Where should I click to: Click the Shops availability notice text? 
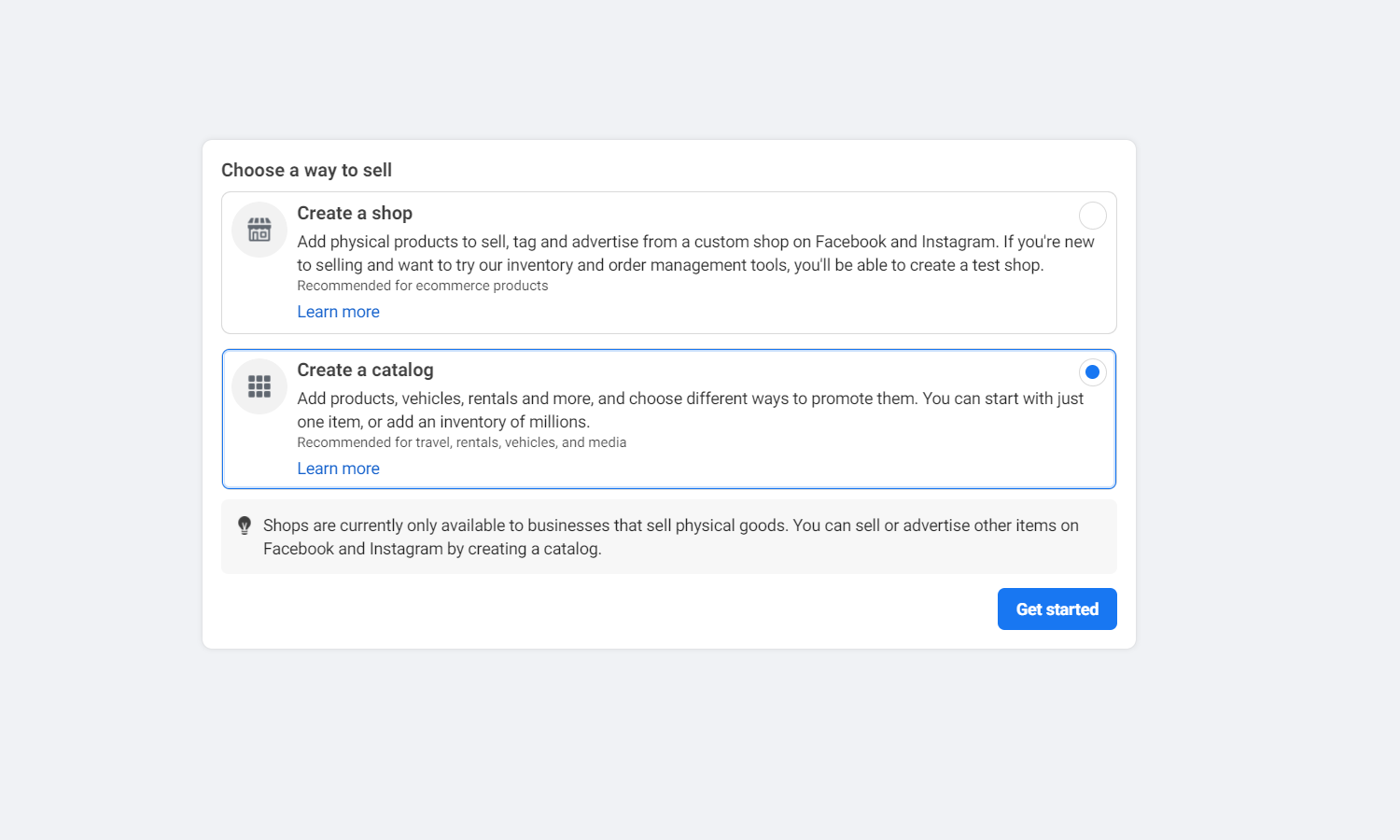[669, 537]
